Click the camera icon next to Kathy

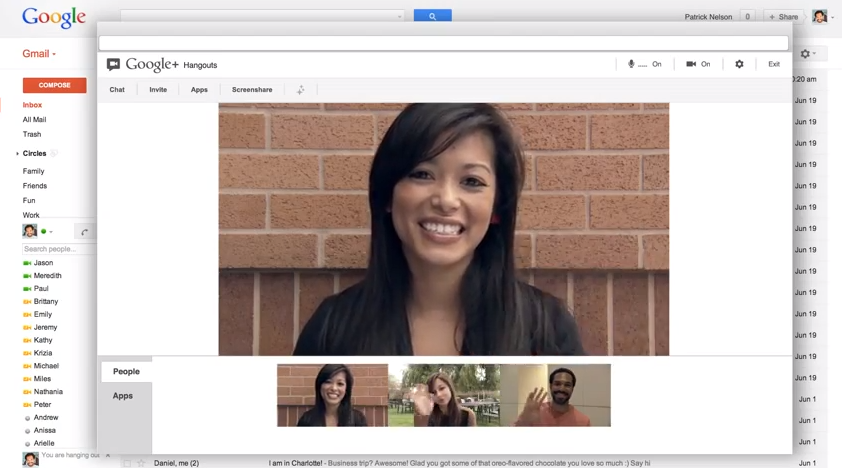pyautogui.click(x=27, y=340)
